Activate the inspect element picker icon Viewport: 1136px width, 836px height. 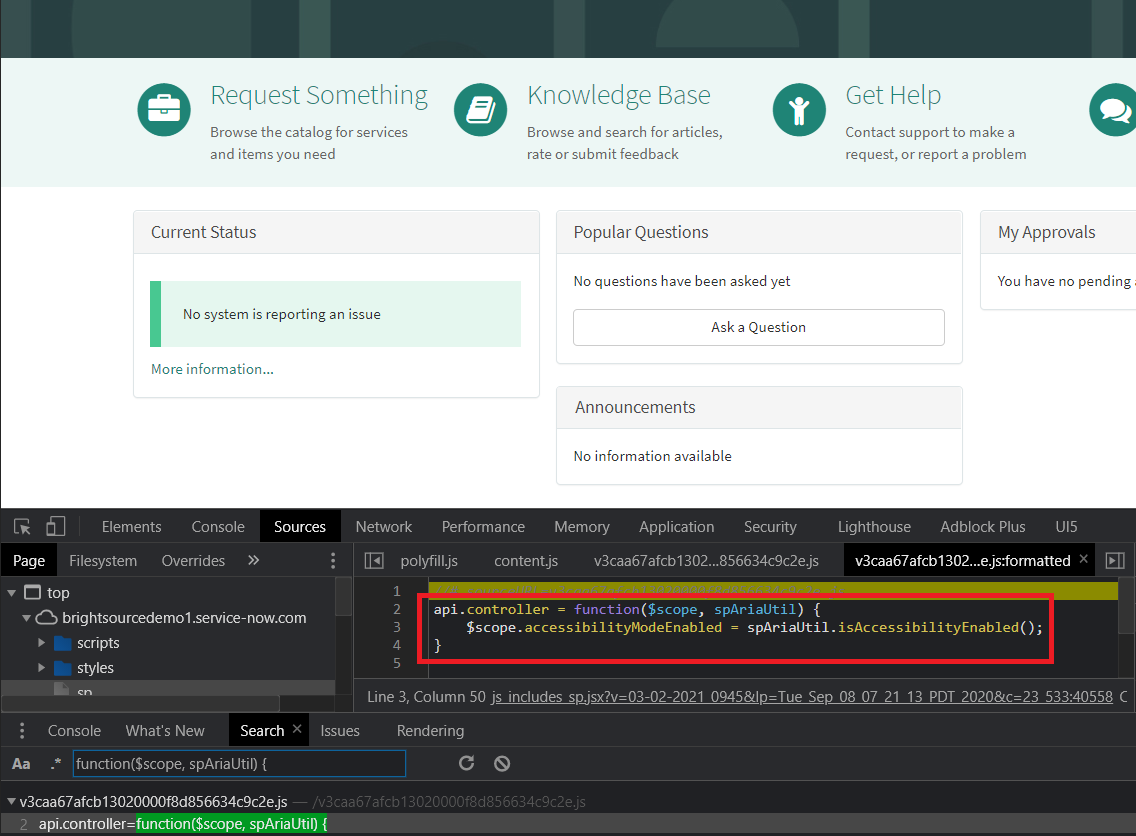(x=22, y=527)
